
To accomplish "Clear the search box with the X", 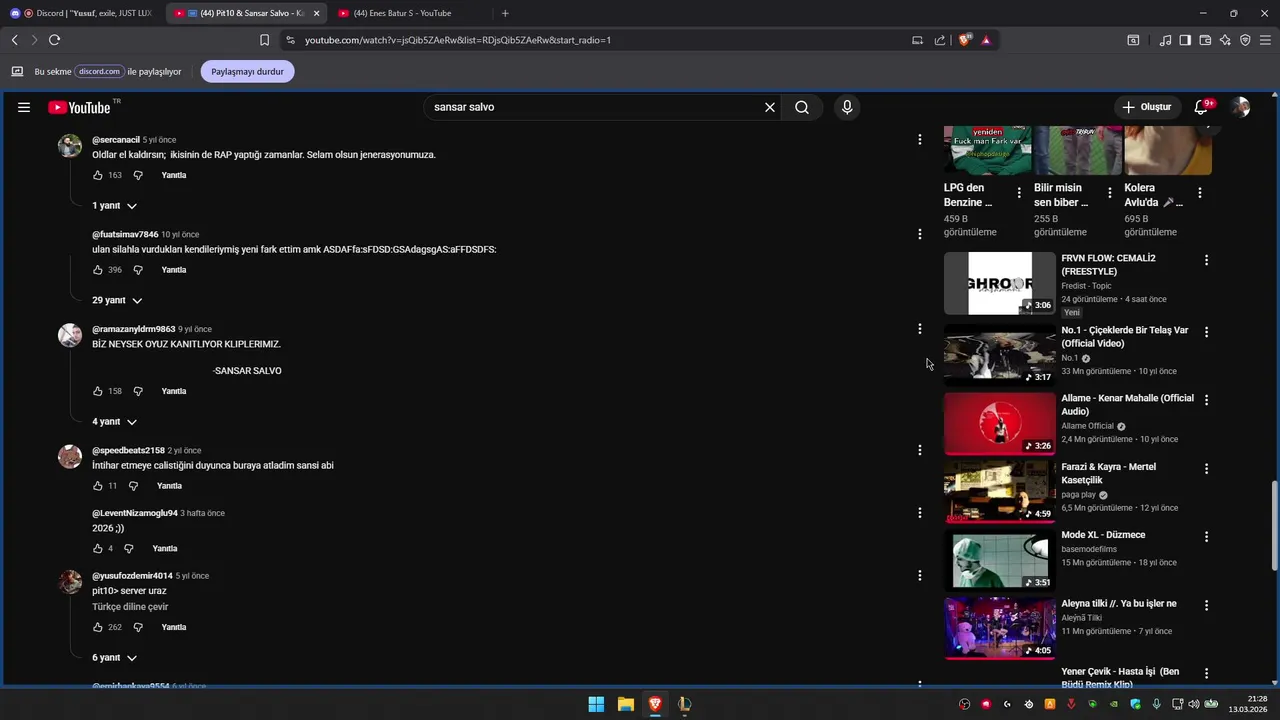I will click(x=770, y=107).
